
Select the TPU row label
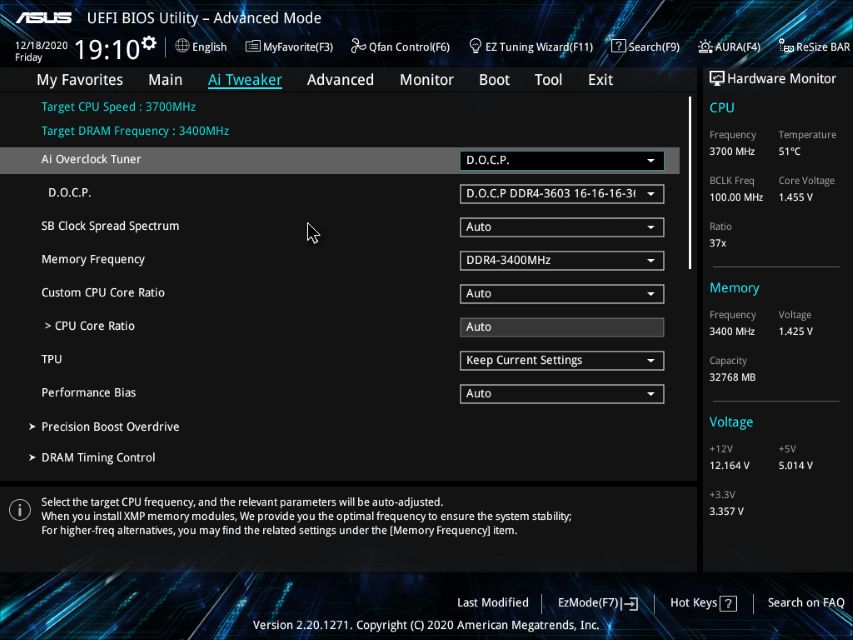[52, 359]
